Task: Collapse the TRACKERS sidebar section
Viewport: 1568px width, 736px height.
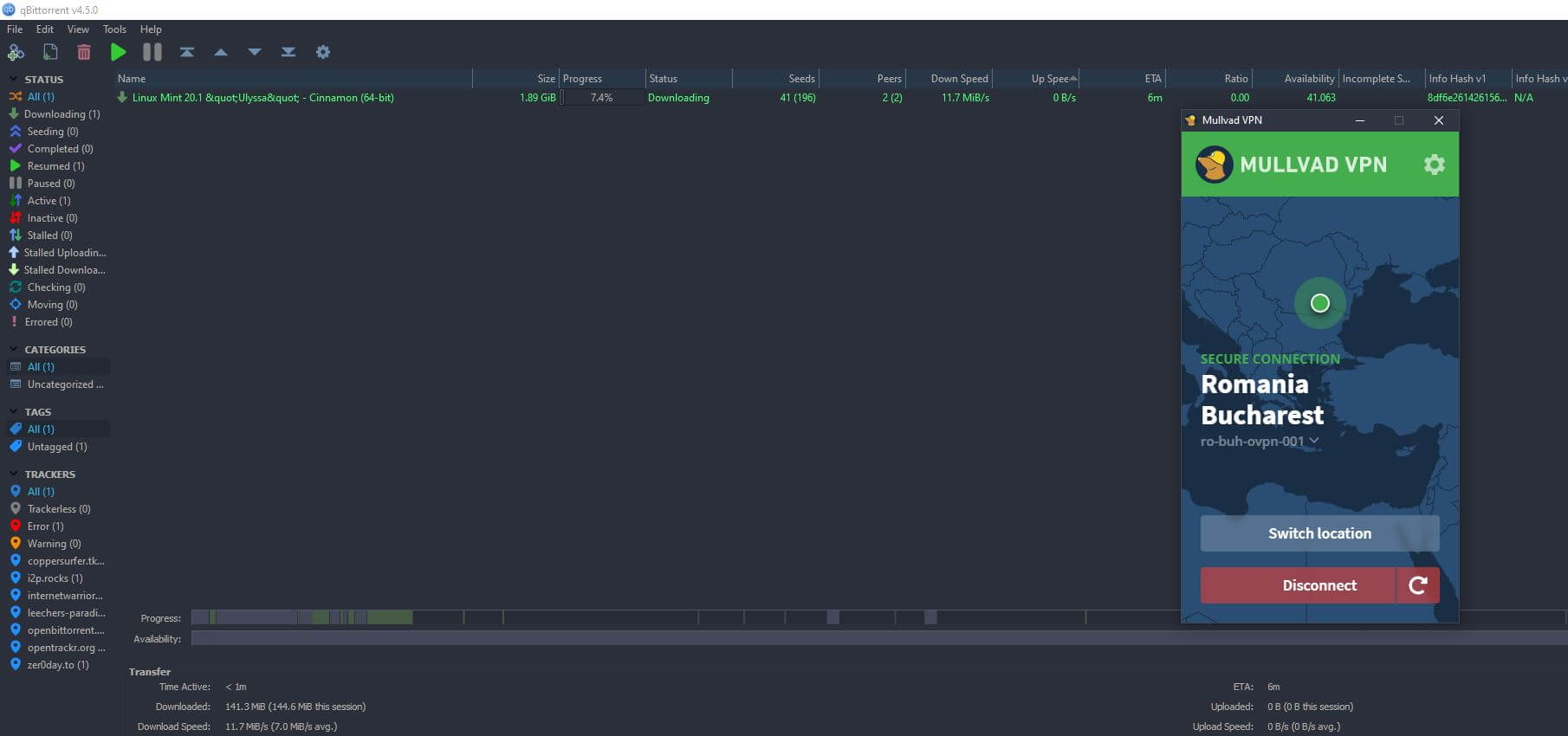Action: pyautogui.click(x=13, y=474)
